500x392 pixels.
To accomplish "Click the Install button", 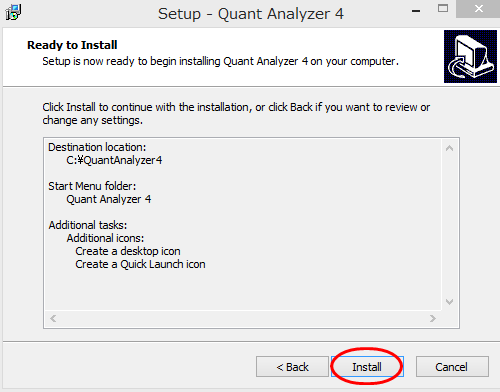I will pos(367,367).
